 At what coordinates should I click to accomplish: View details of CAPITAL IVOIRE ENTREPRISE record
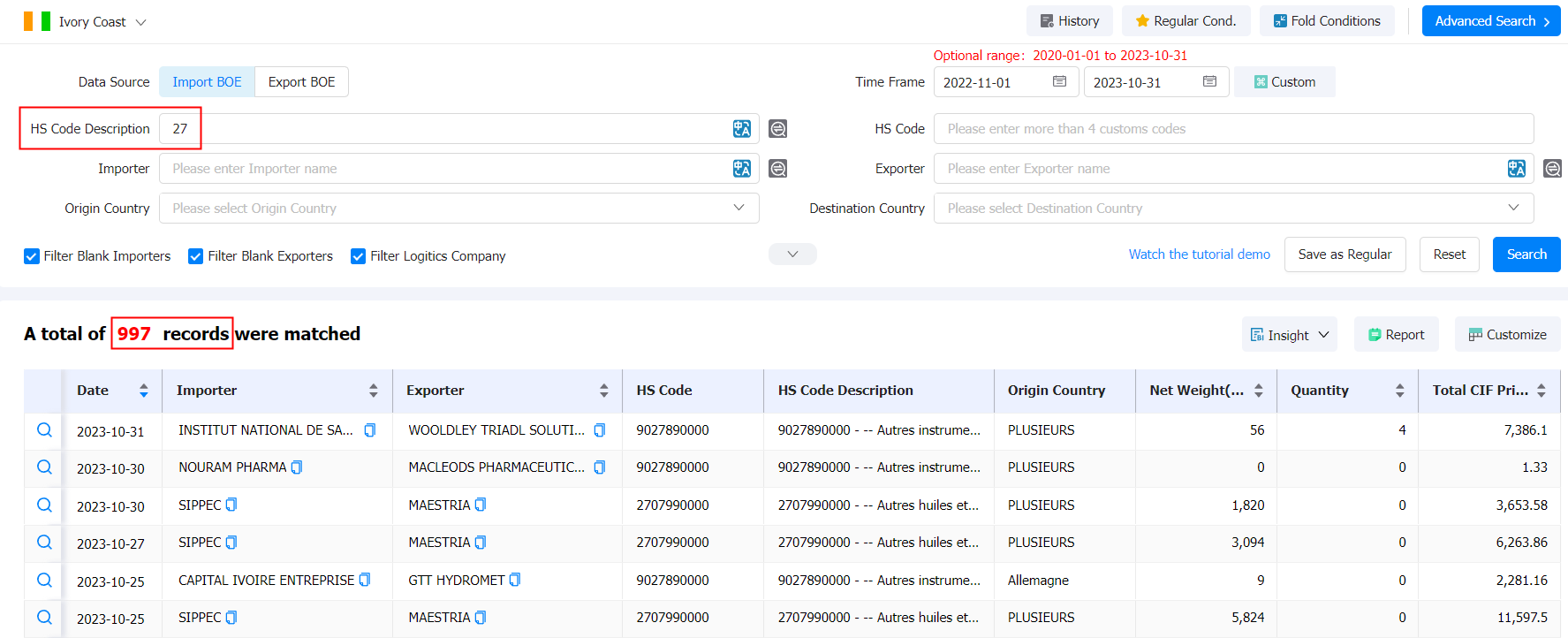44,581
